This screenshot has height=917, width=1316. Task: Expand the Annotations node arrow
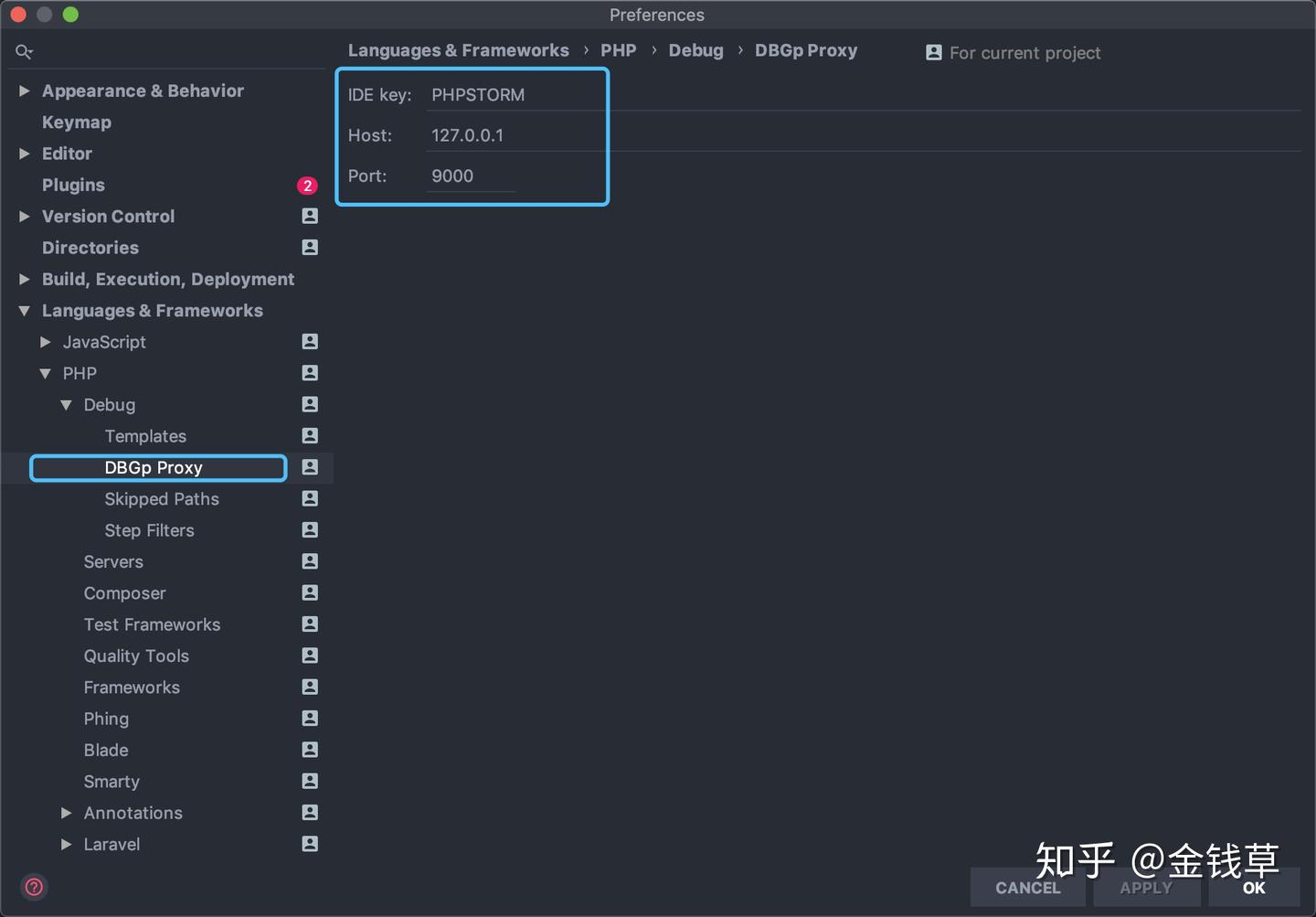pos(67,813)
